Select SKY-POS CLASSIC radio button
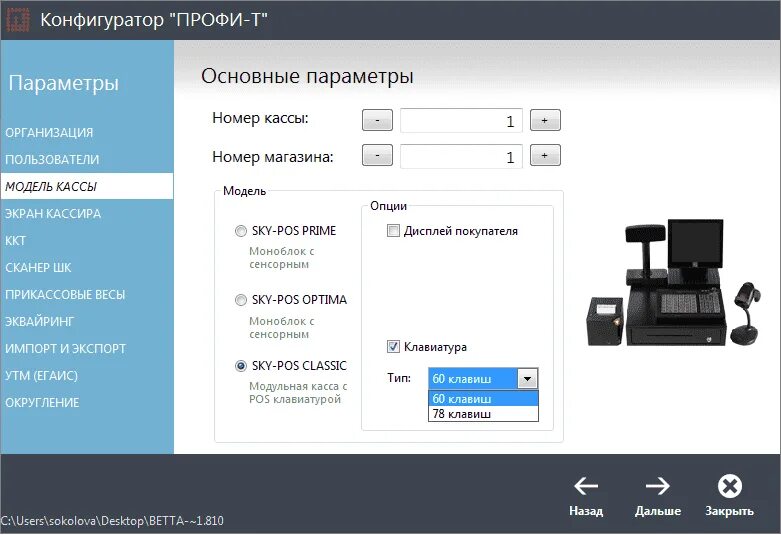 [241, 366]
